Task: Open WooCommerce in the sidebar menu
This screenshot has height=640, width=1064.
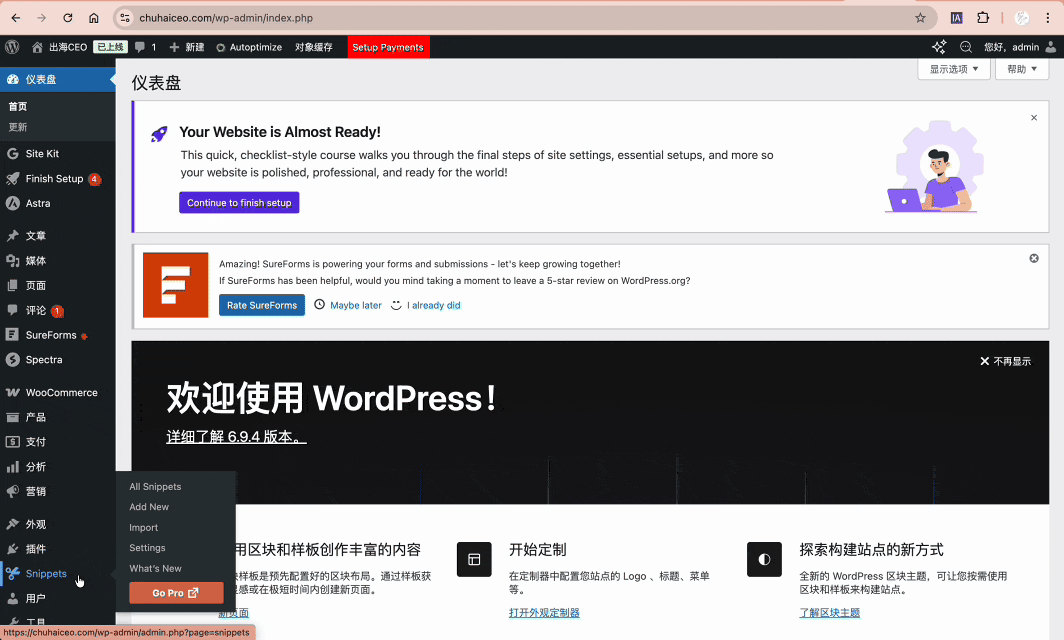Action: [61, 393]
